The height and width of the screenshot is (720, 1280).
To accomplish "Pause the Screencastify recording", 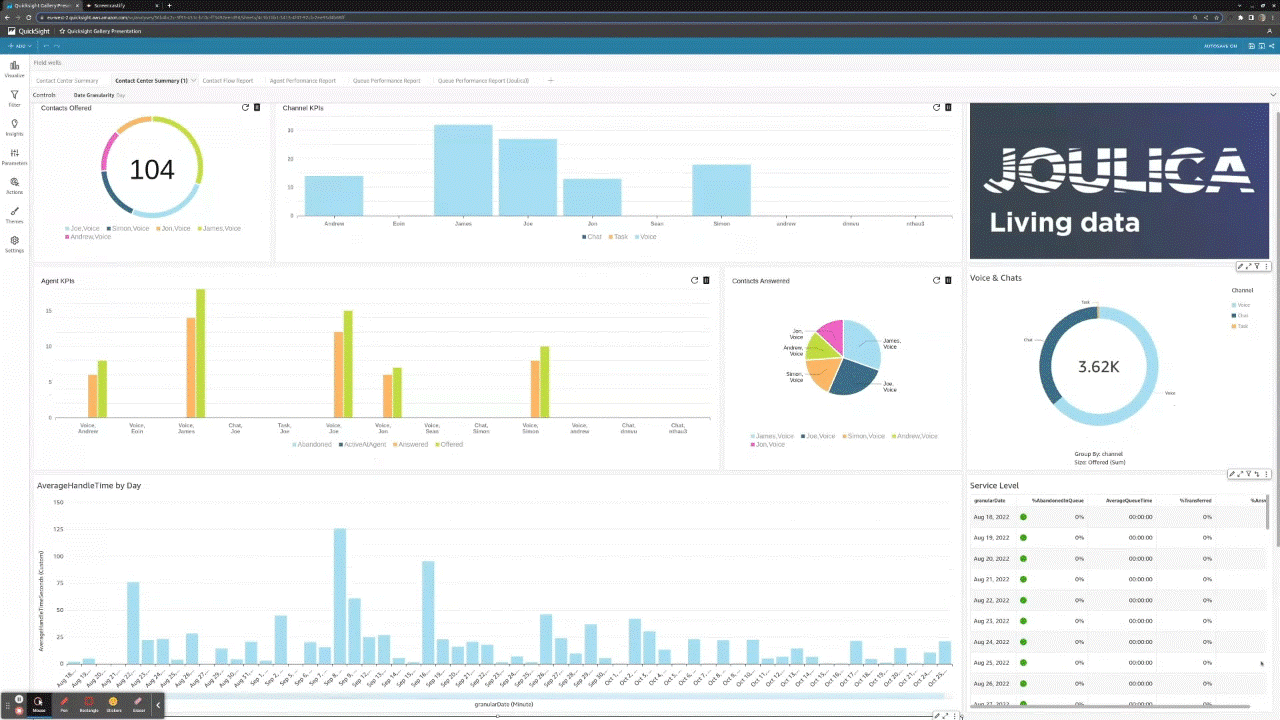I will [18, 699].
